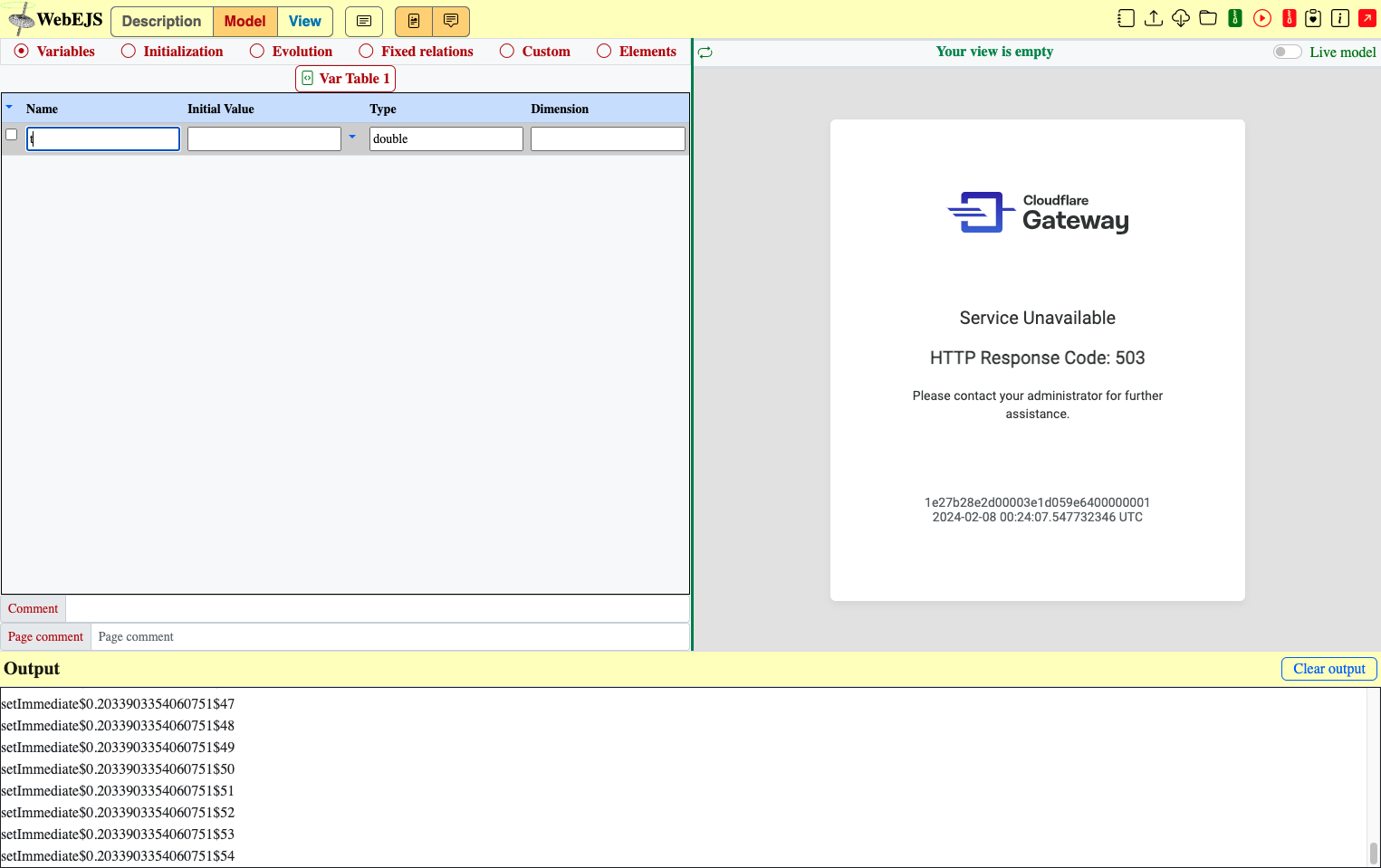The image size is (1381, 868).
Task: Click the Clear output button
Action: pos(1328,669)
